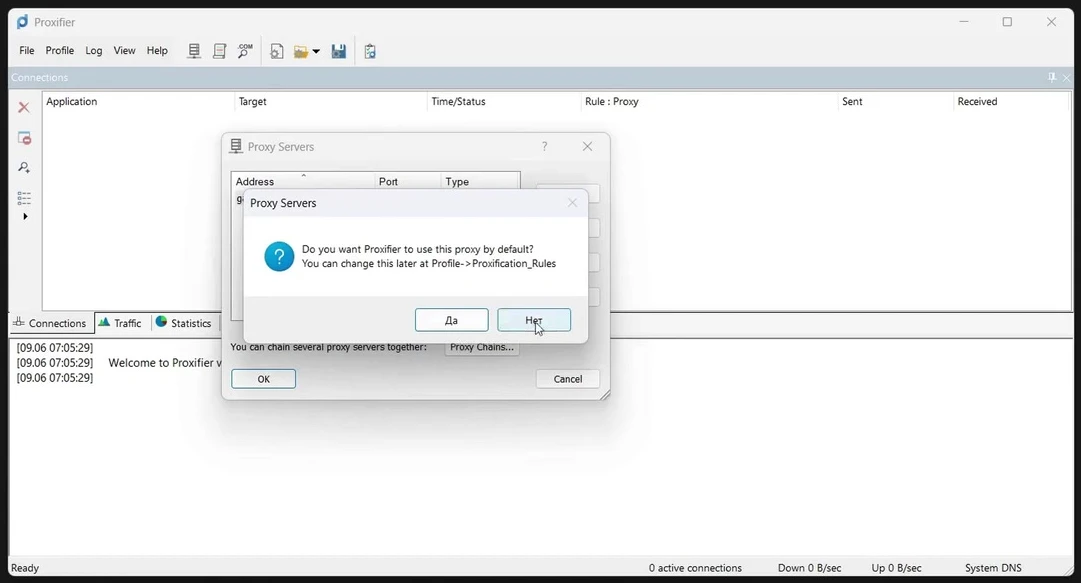Click the search sidebar icon
The image size is (1081, 583).
(24, 167)
